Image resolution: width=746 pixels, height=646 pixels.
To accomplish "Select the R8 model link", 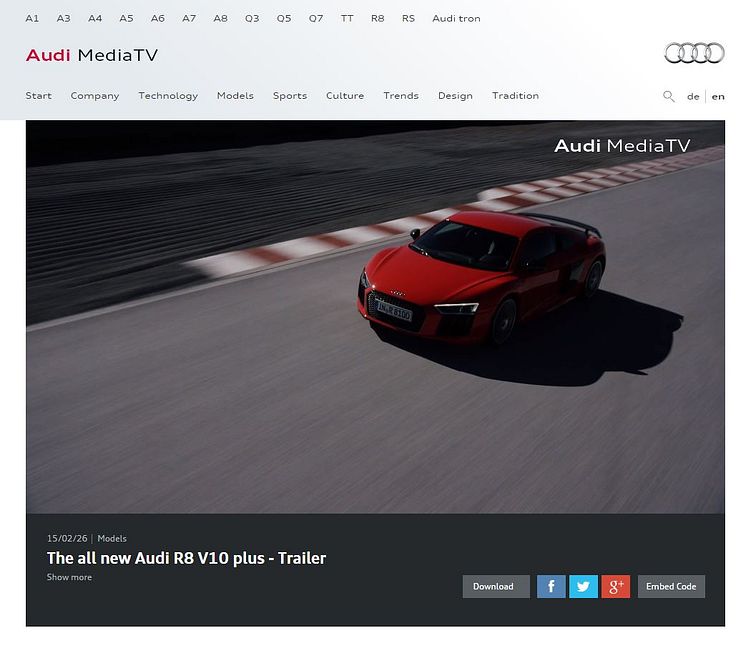I will pyautogui.click(x=377, y=19).
